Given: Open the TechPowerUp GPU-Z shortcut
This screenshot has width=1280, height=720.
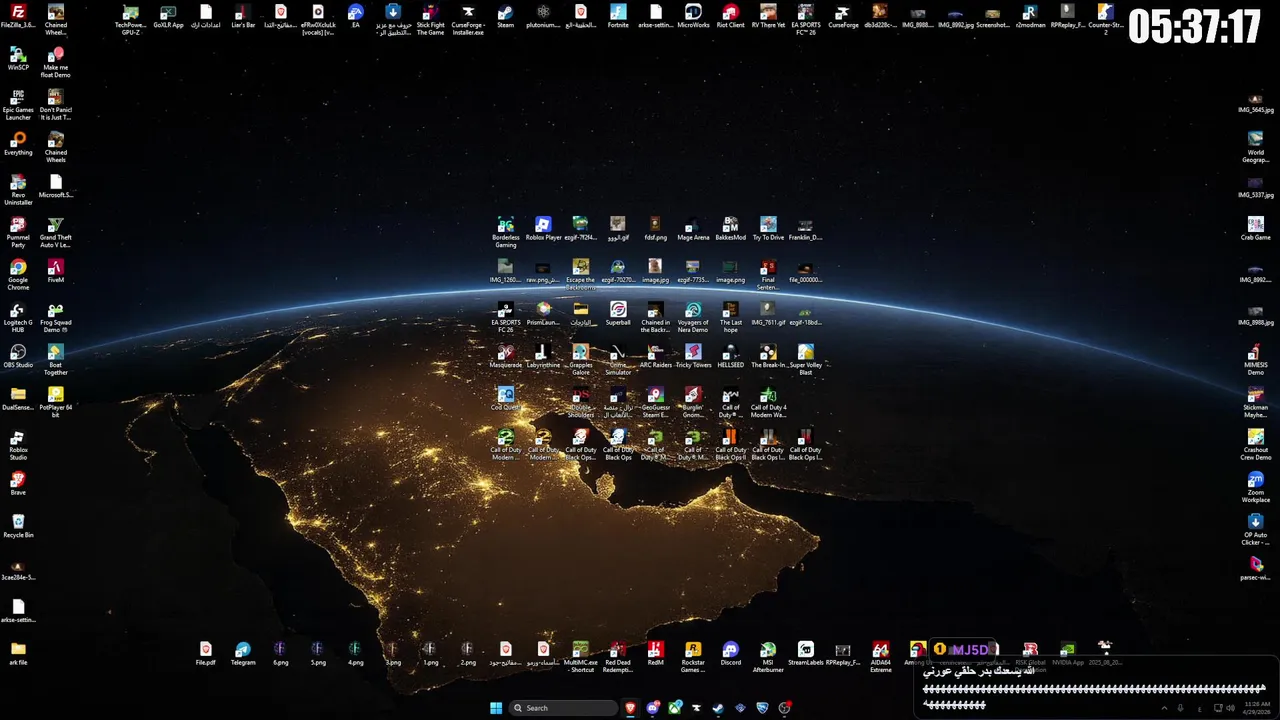Looking at the screenshot, I should click(130, 20).
